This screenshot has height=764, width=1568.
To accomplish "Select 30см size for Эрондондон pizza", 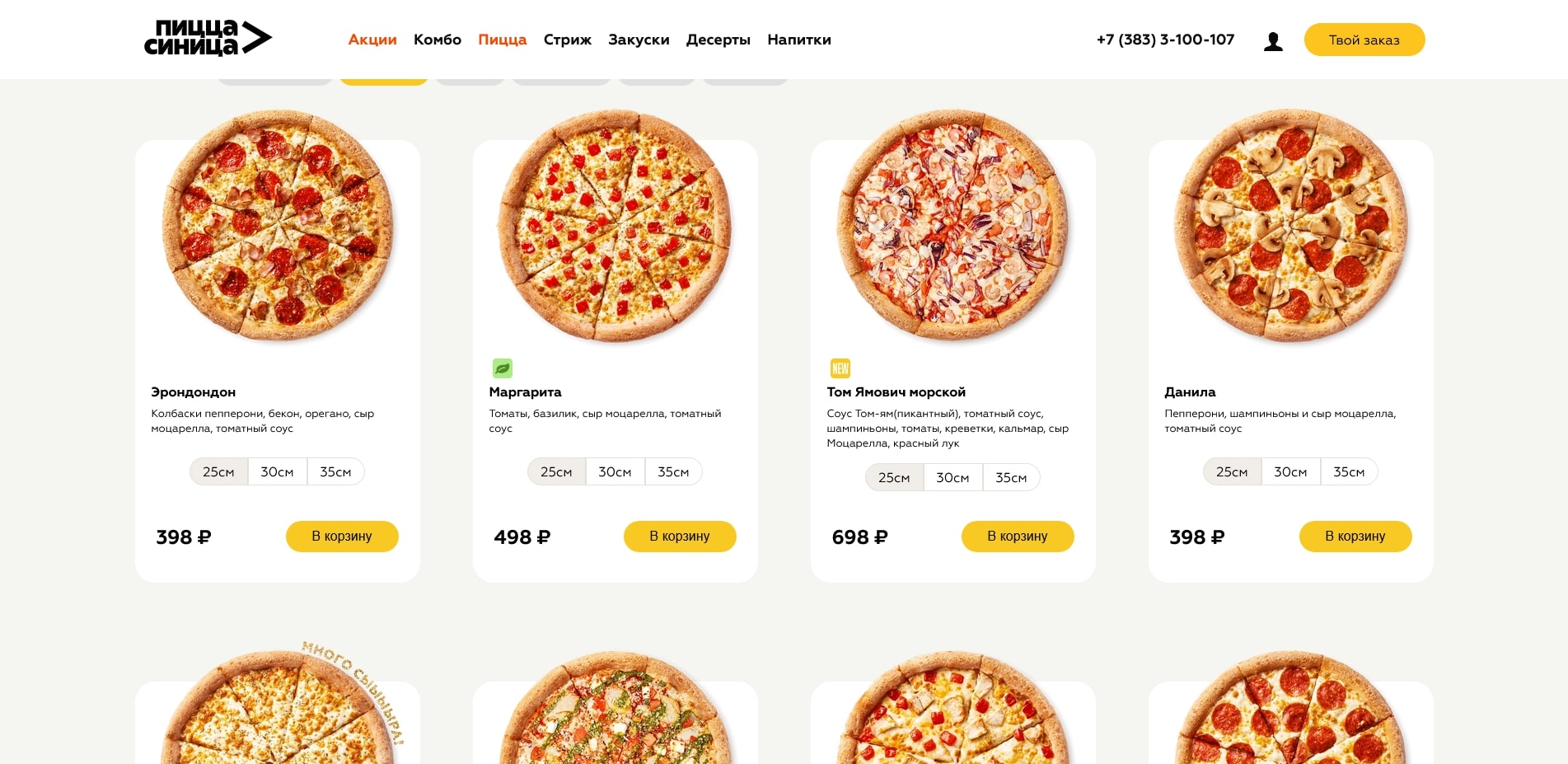I will coord(277,472).
